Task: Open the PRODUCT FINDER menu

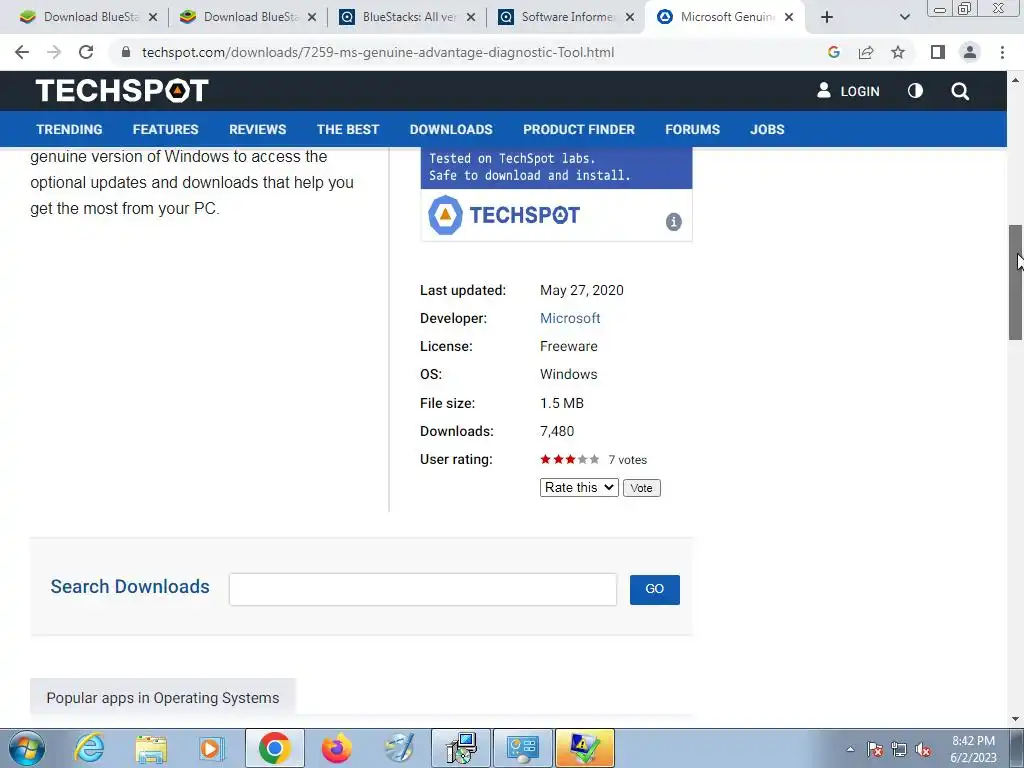Action: [x=579, y=129]
